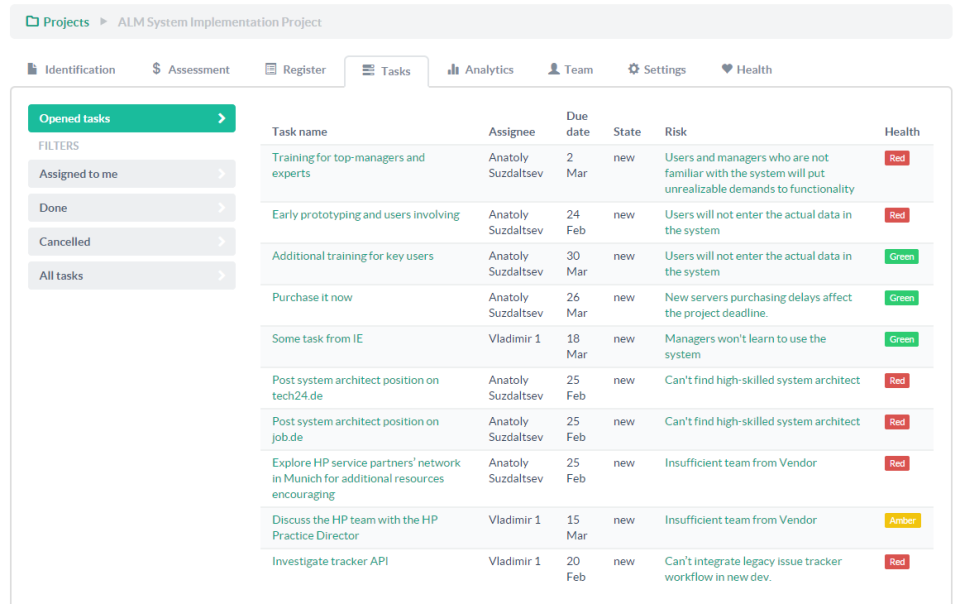The image size is (960, 604).
Task: Click the Register tab list icon
Action: [x=271, y=70]
